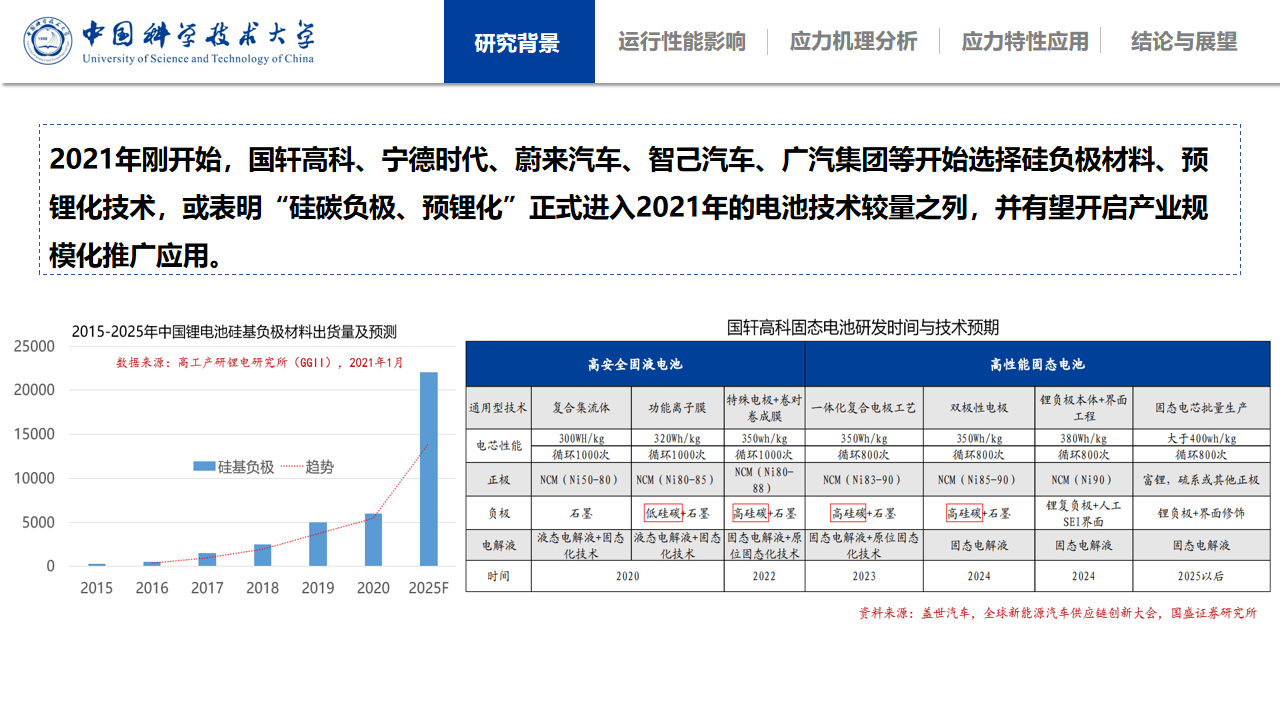Click the 2025F bar in the chart

coord(428,469)
